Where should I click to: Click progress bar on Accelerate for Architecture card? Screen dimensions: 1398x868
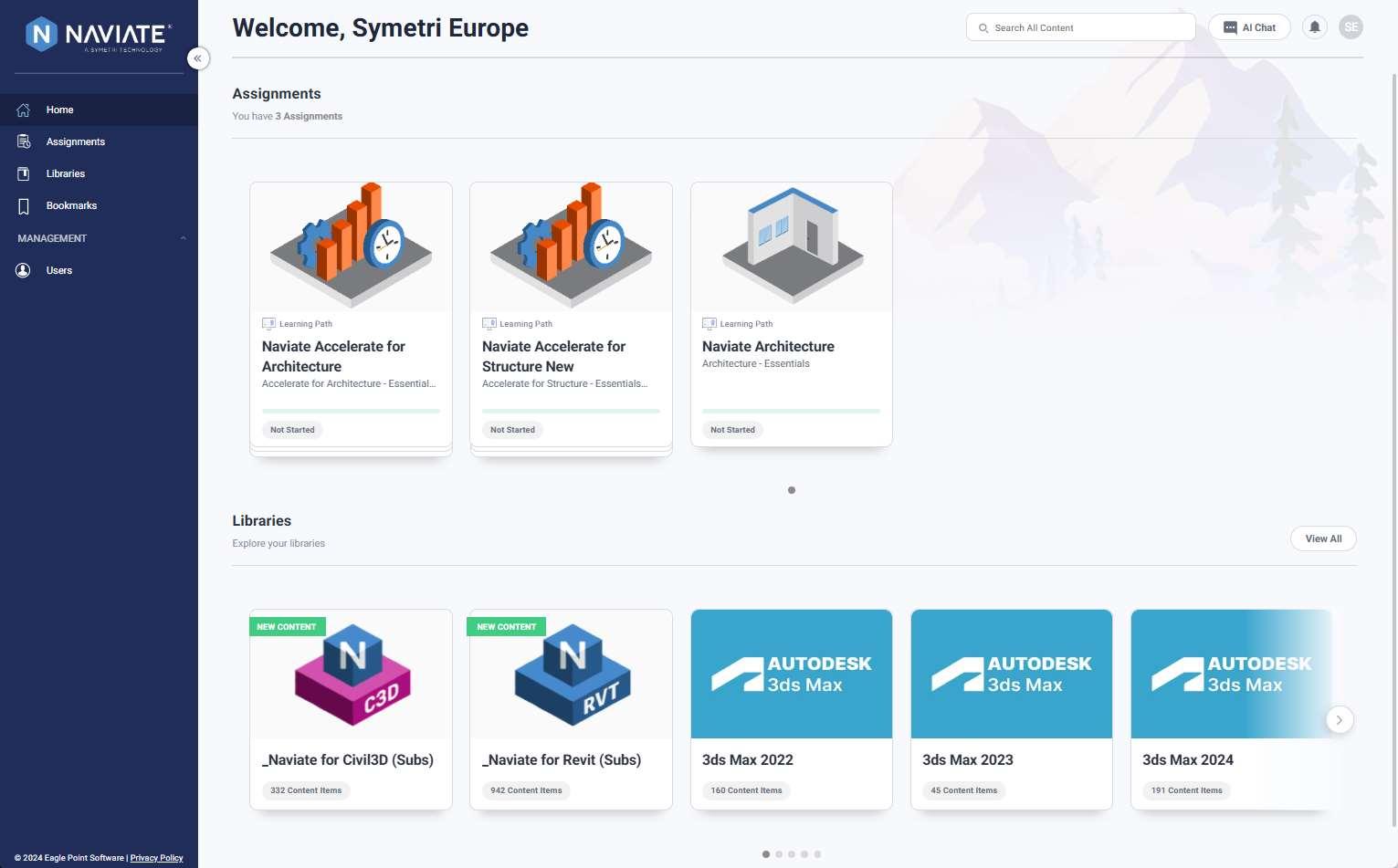pyautogui.click(x=351, y=411)
